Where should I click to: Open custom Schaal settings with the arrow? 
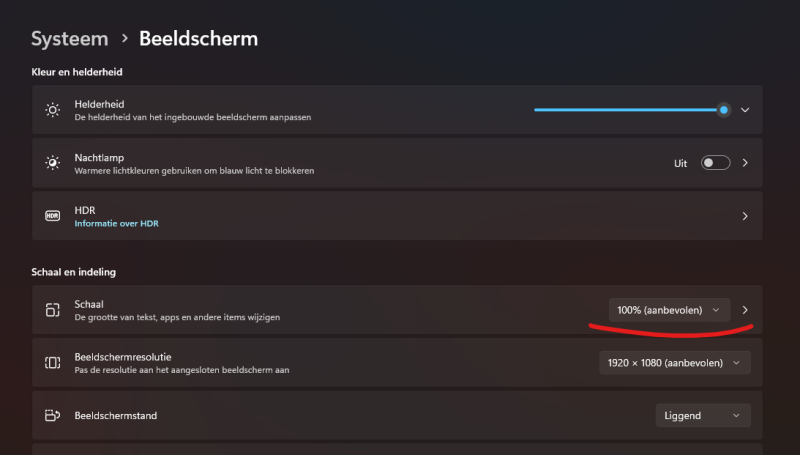[x=744, y=310]
